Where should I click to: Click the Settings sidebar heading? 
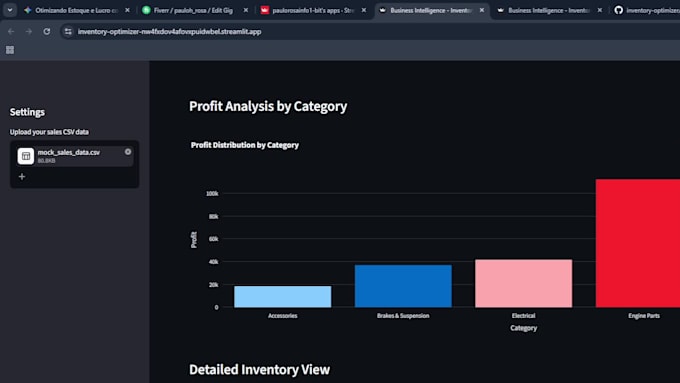[27, 112]
